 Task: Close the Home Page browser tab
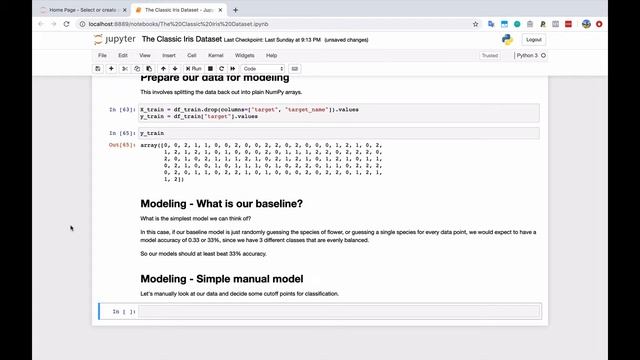coord(125,10)
